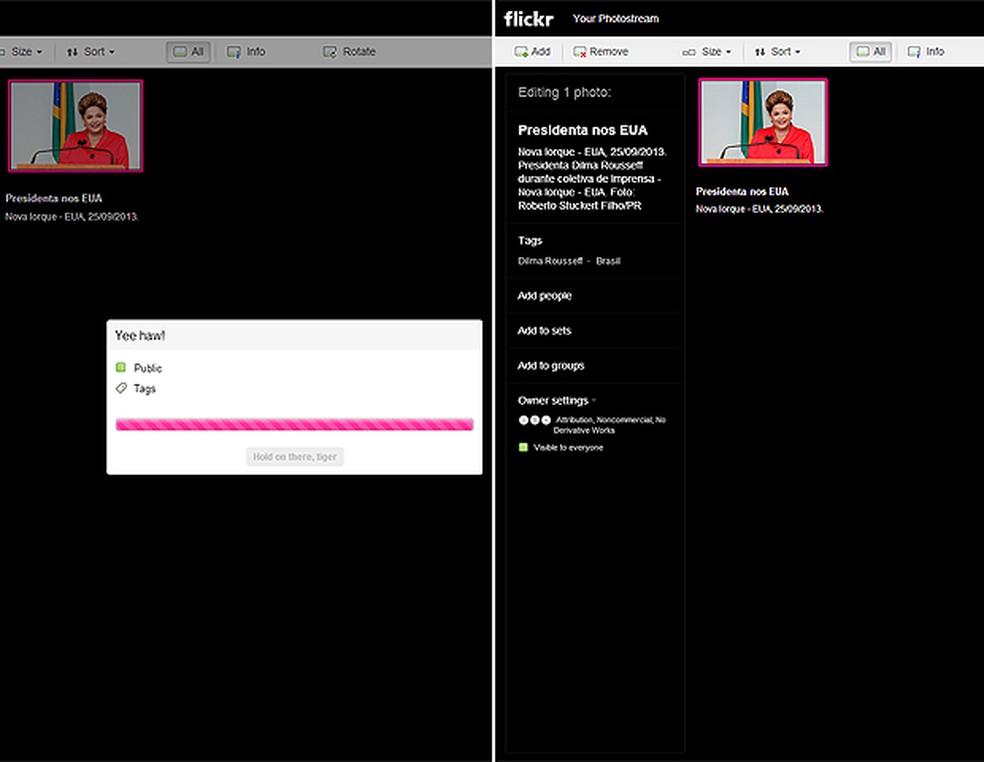Viewport: 984px width, 762px height.
Task: Open the Sort dropdown in right toolbar
Action: 778,51
